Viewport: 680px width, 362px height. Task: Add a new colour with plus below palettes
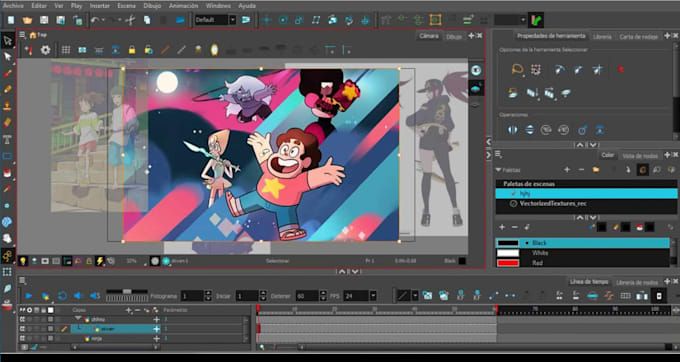pyautogui.click(x=502, y=227)
